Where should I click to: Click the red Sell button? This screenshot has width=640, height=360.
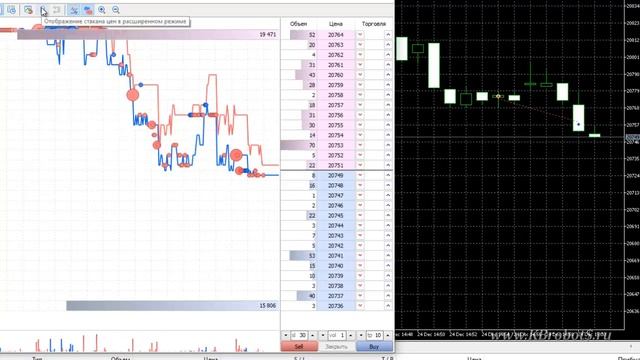(299, 346)
